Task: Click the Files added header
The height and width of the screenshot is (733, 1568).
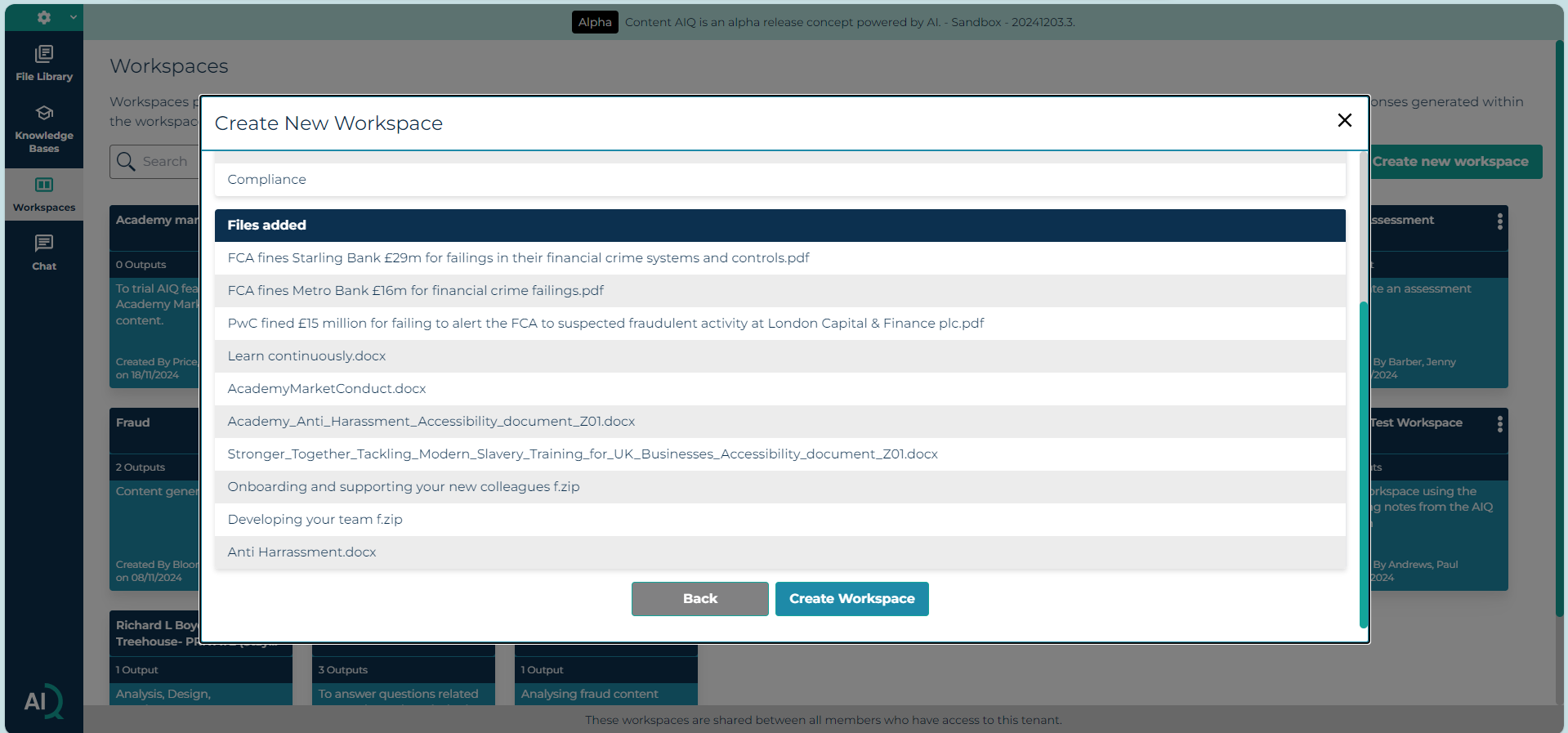Action: pyautogui.click(x=780, y=226)
